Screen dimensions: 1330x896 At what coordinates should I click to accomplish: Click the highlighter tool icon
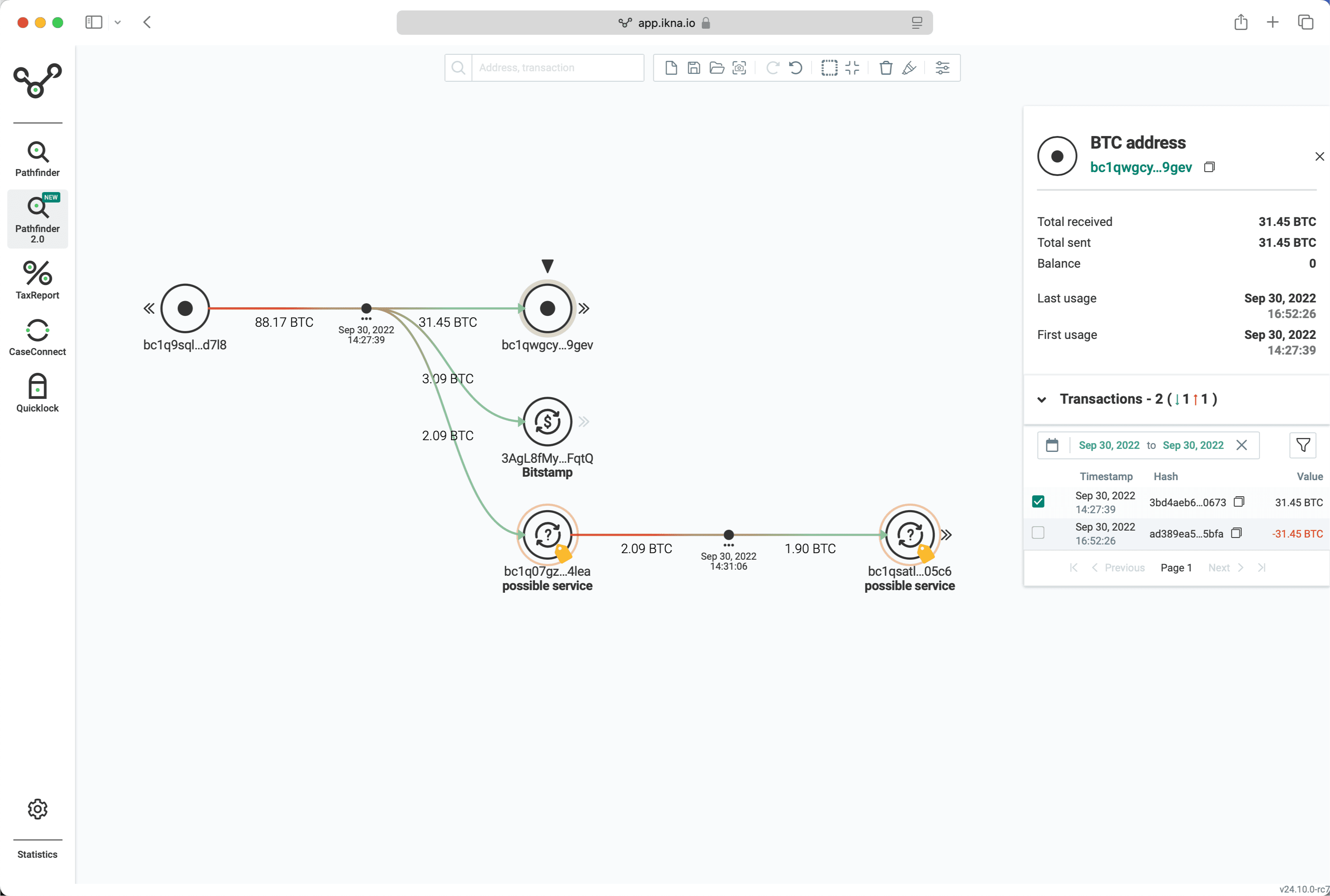(x=909, y=68)
